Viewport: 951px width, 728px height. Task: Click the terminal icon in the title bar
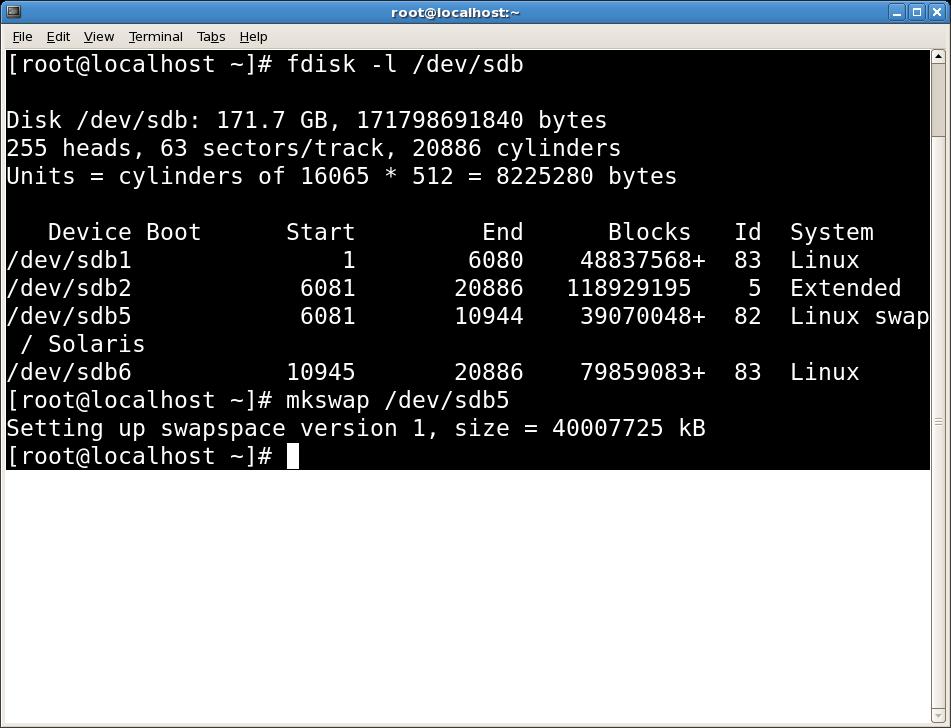coord(13,11)
